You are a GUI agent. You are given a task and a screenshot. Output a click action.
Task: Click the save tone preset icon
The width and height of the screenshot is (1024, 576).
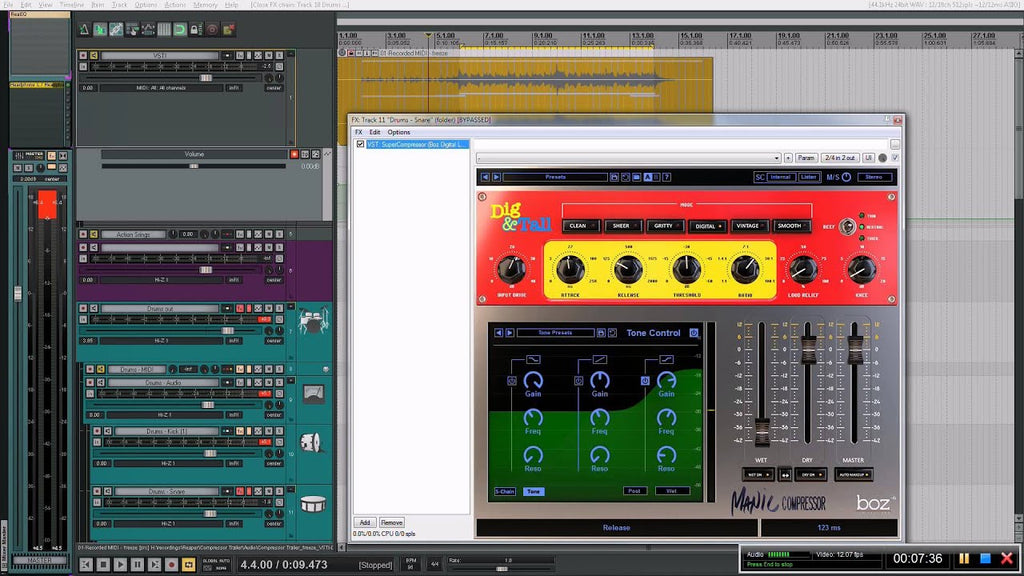601,333
